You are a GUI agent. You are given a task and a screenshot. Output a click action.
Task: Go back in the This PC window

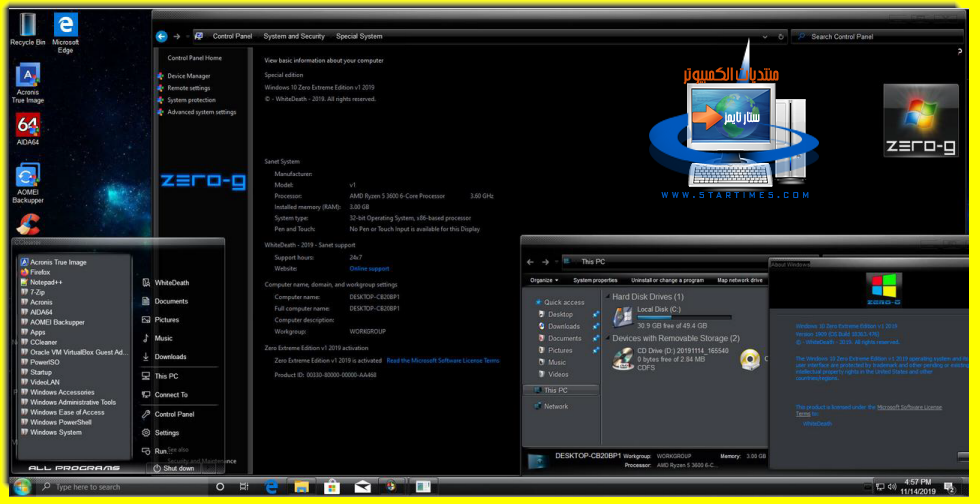click(530, 261)
